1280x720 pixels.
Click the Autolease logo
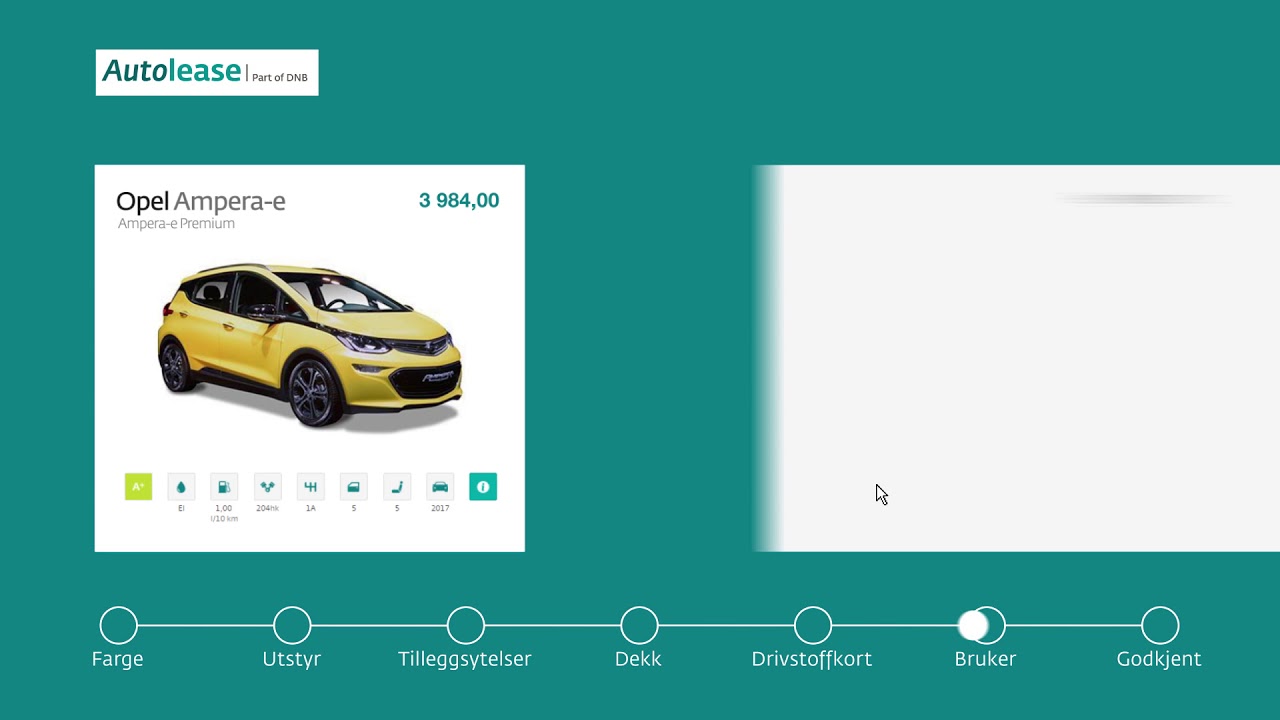pos(207,73)
